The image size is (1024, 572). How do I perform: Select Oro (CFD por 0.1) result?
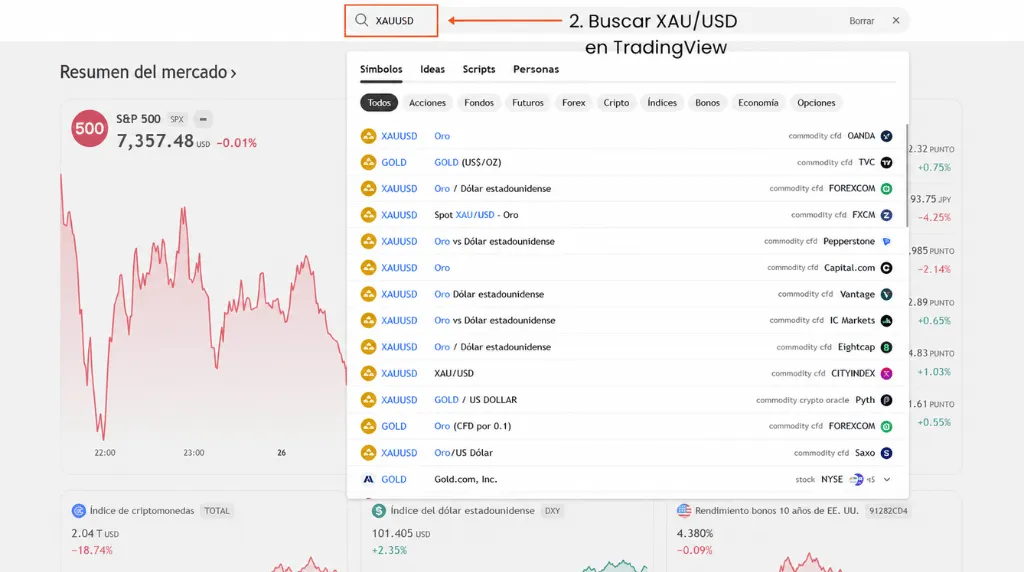tap(627, 426)
